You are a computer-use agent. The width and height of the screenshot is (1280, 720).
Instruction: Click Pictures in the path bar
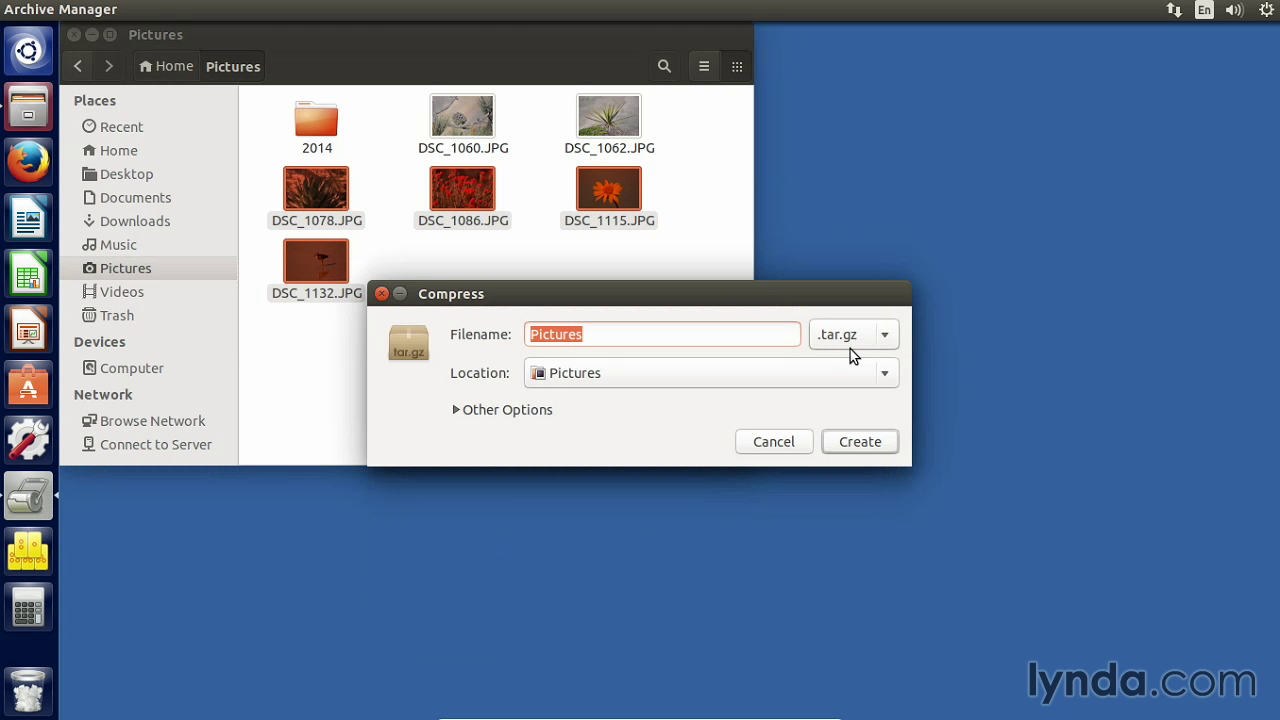click(x=233, y=66)
